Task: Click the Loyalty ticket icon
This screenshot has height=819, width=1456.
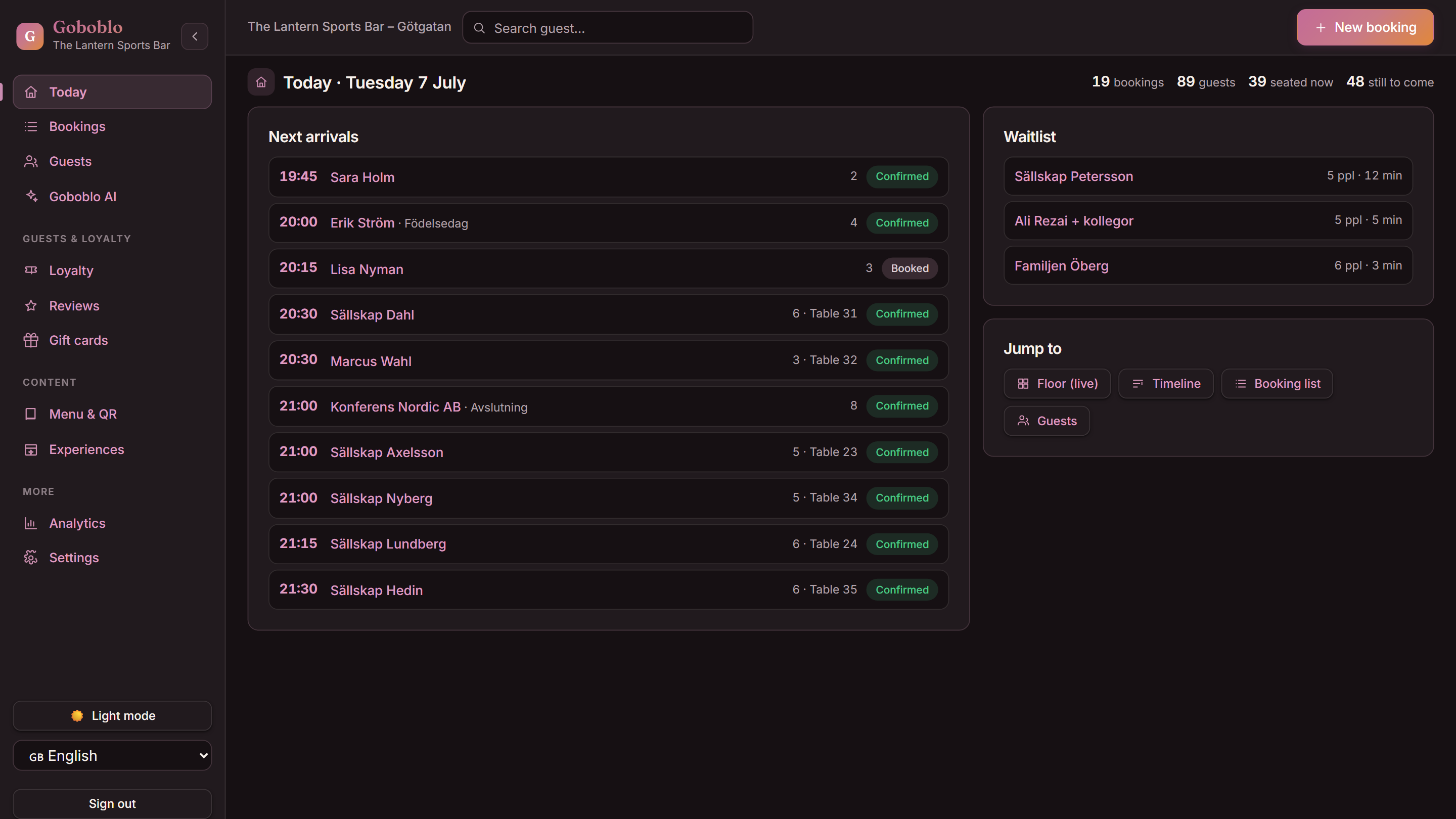Action: (x=31, y=270)
